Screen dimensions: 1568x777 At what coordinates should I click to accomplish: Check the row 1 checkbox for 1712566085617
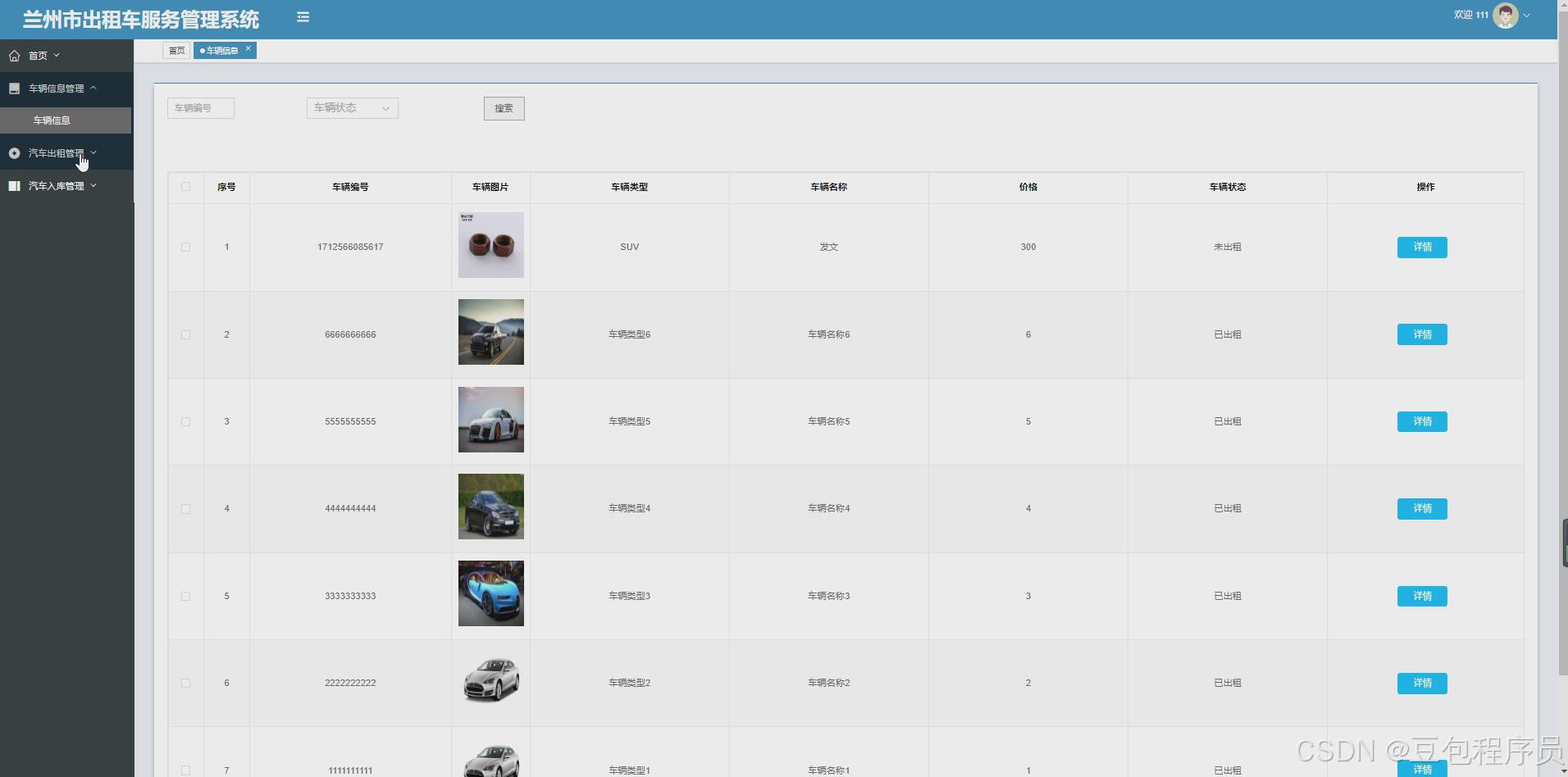[186, 248]
